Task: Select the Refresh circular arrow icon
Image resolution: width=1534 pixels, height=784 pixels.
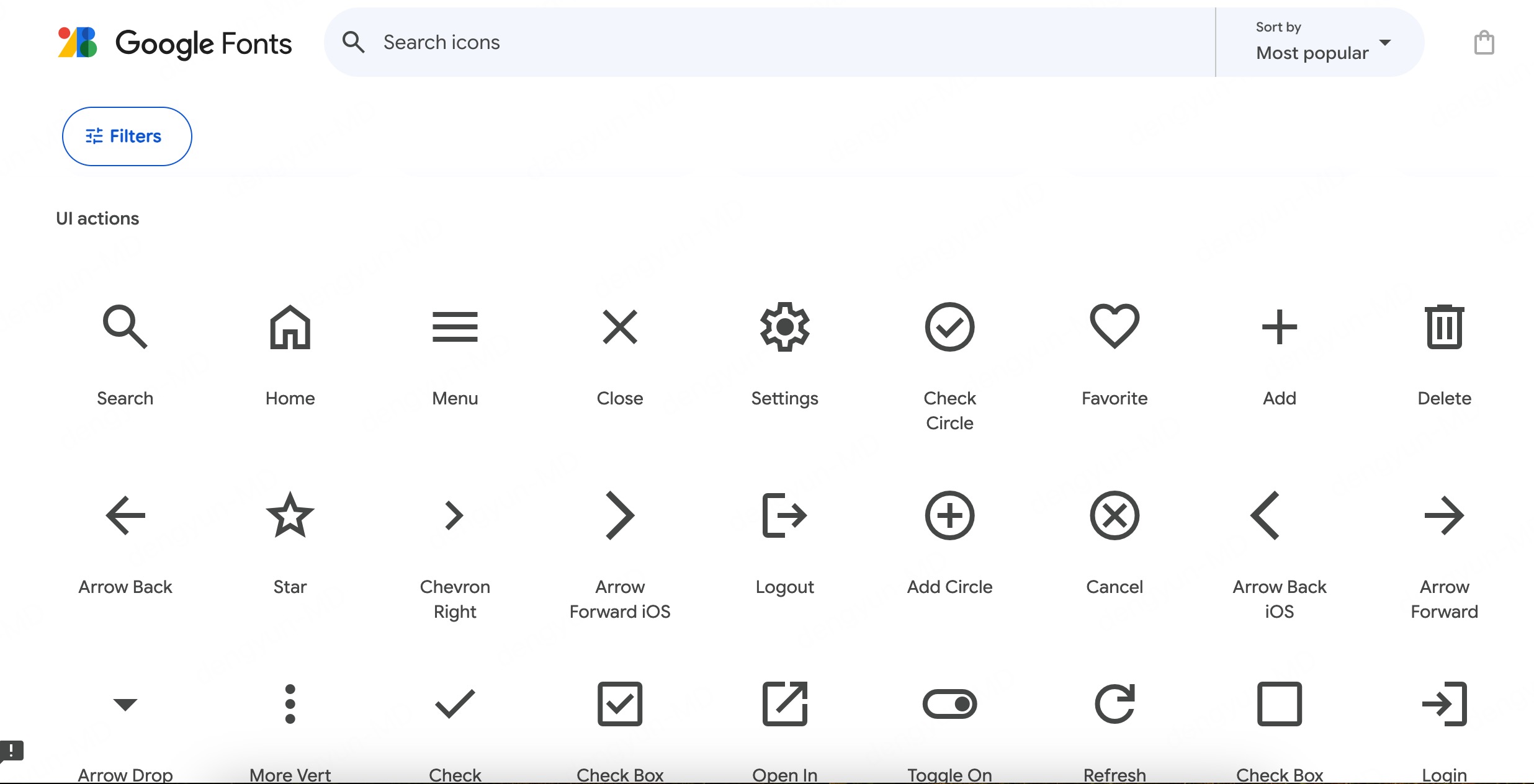Action: pos(1115,704)
